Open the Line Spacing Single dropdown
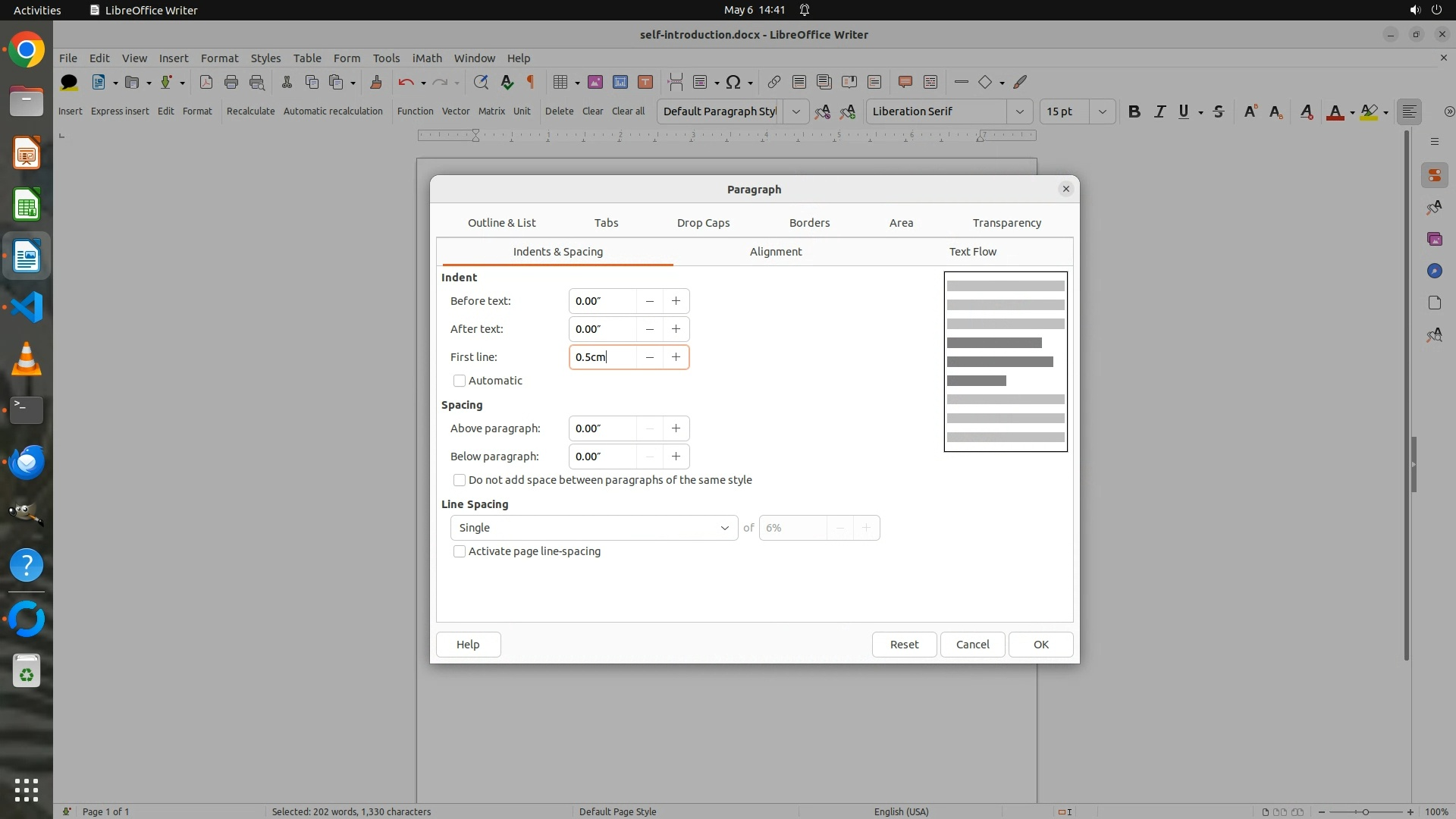1456x819 pixels. (594, 528)
